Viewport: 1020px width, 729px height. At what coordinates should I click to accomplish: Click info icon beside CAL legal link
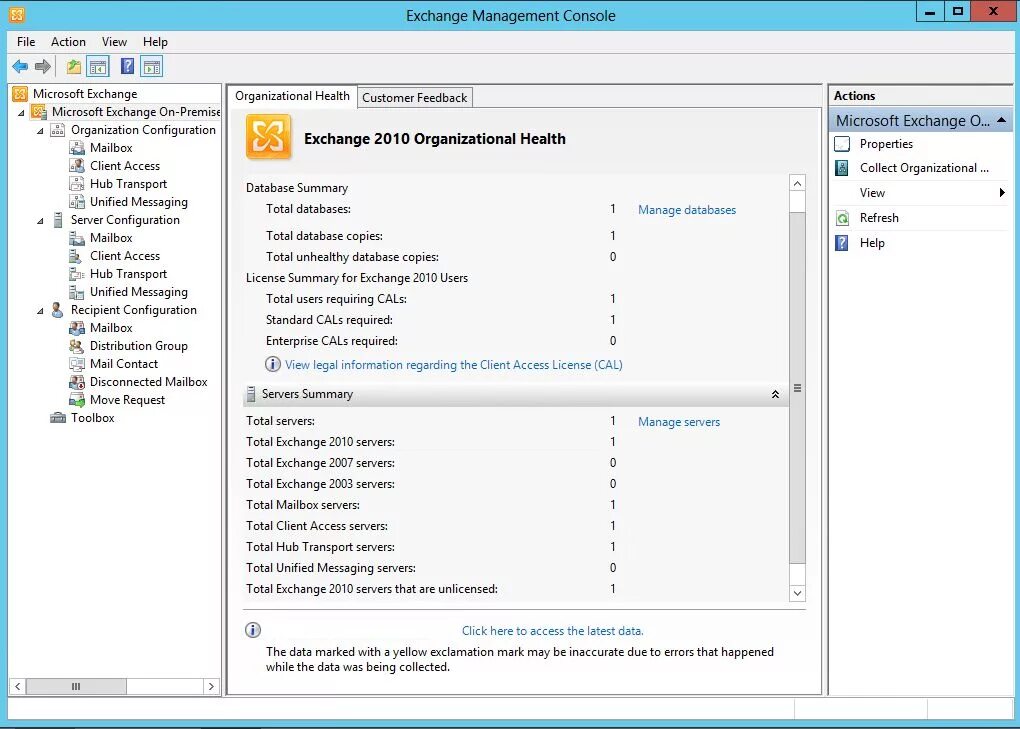pyautogui.click(x=273, y=364)
